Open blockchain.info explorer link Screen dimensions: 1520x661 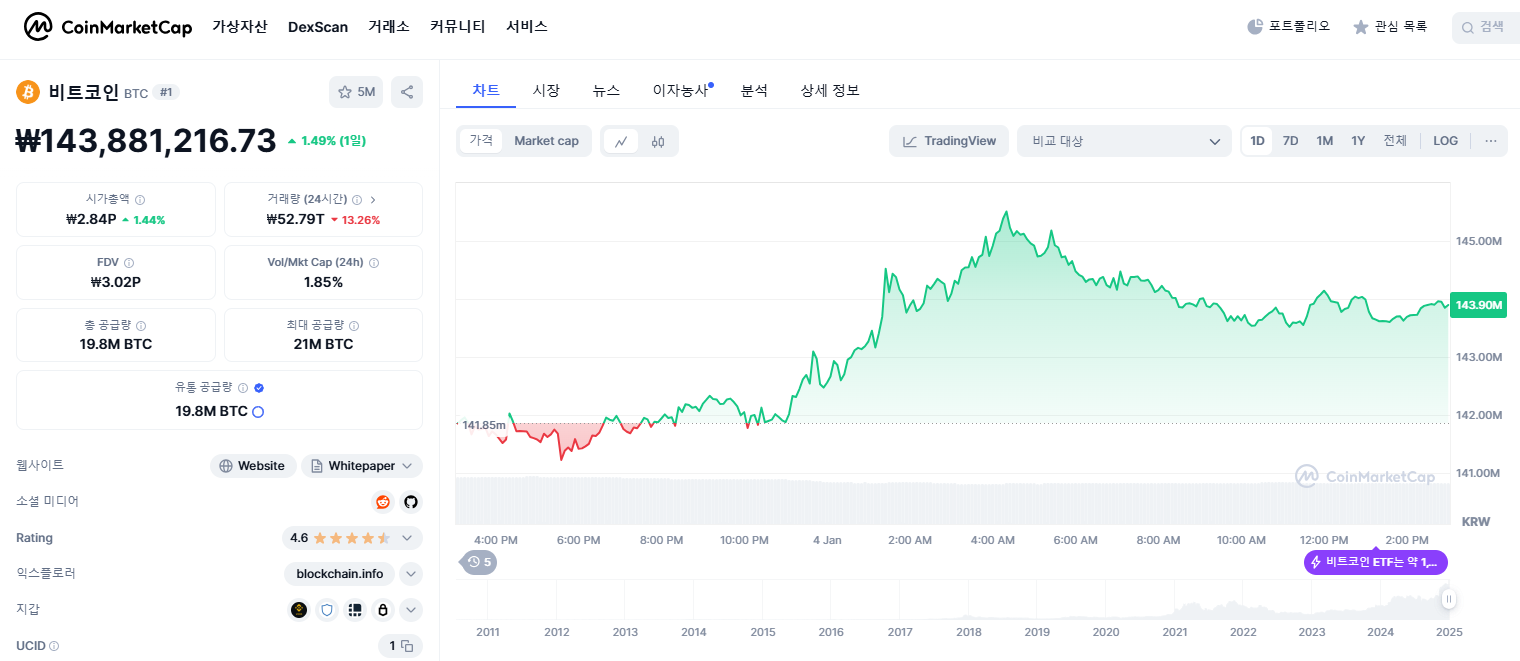click(340, 574)
